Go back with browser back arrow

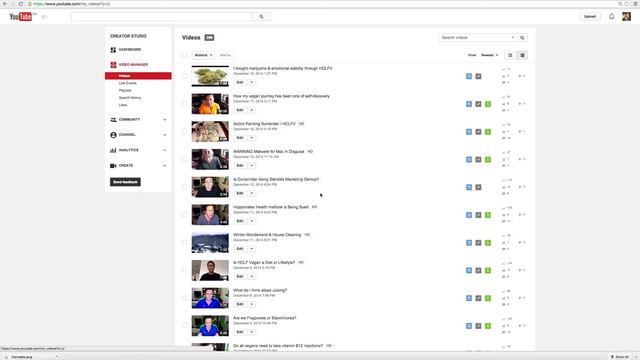(5, 4)
